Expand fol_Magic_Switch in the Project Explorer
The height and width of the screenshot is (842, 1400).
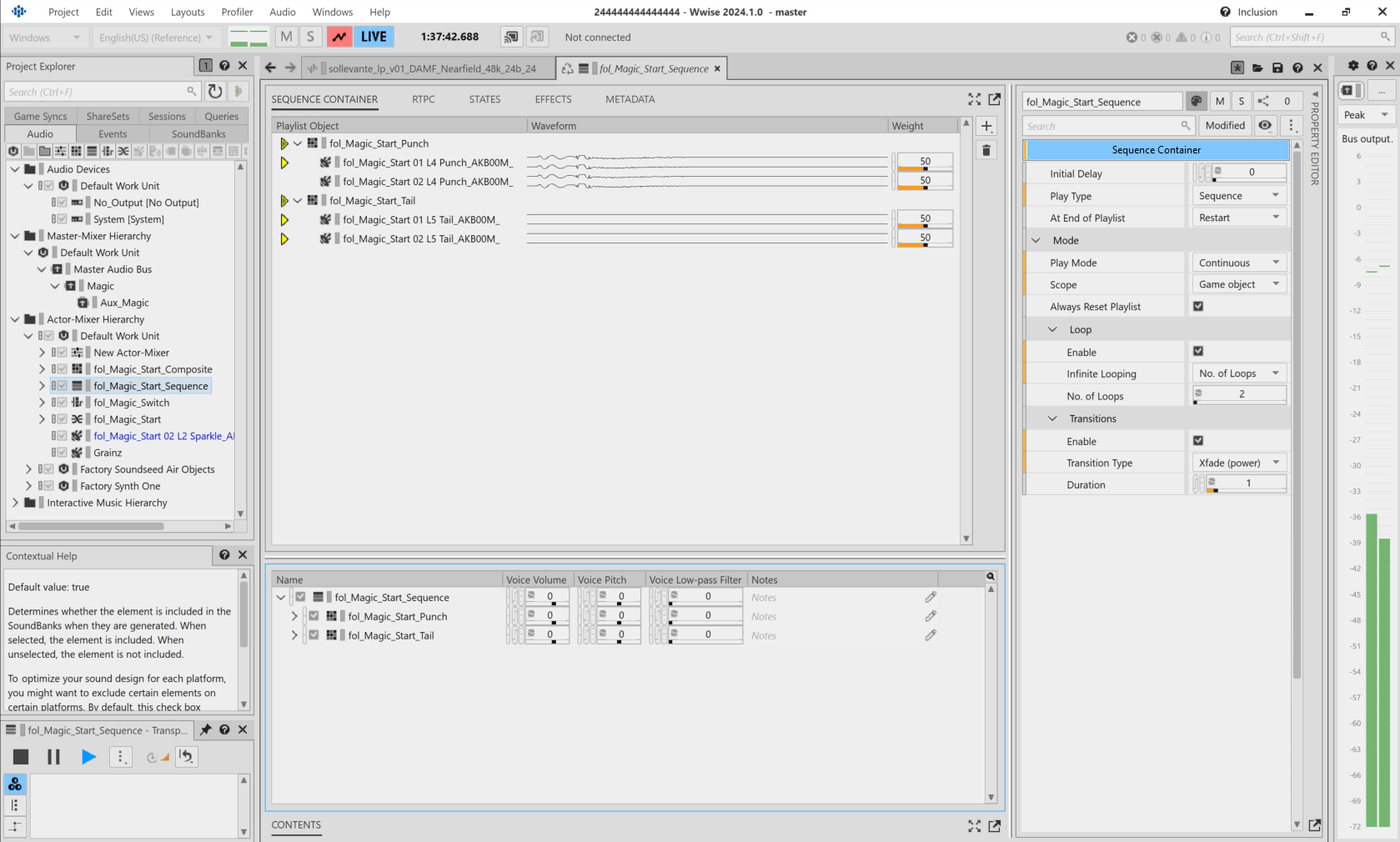[x=42, y=403]
